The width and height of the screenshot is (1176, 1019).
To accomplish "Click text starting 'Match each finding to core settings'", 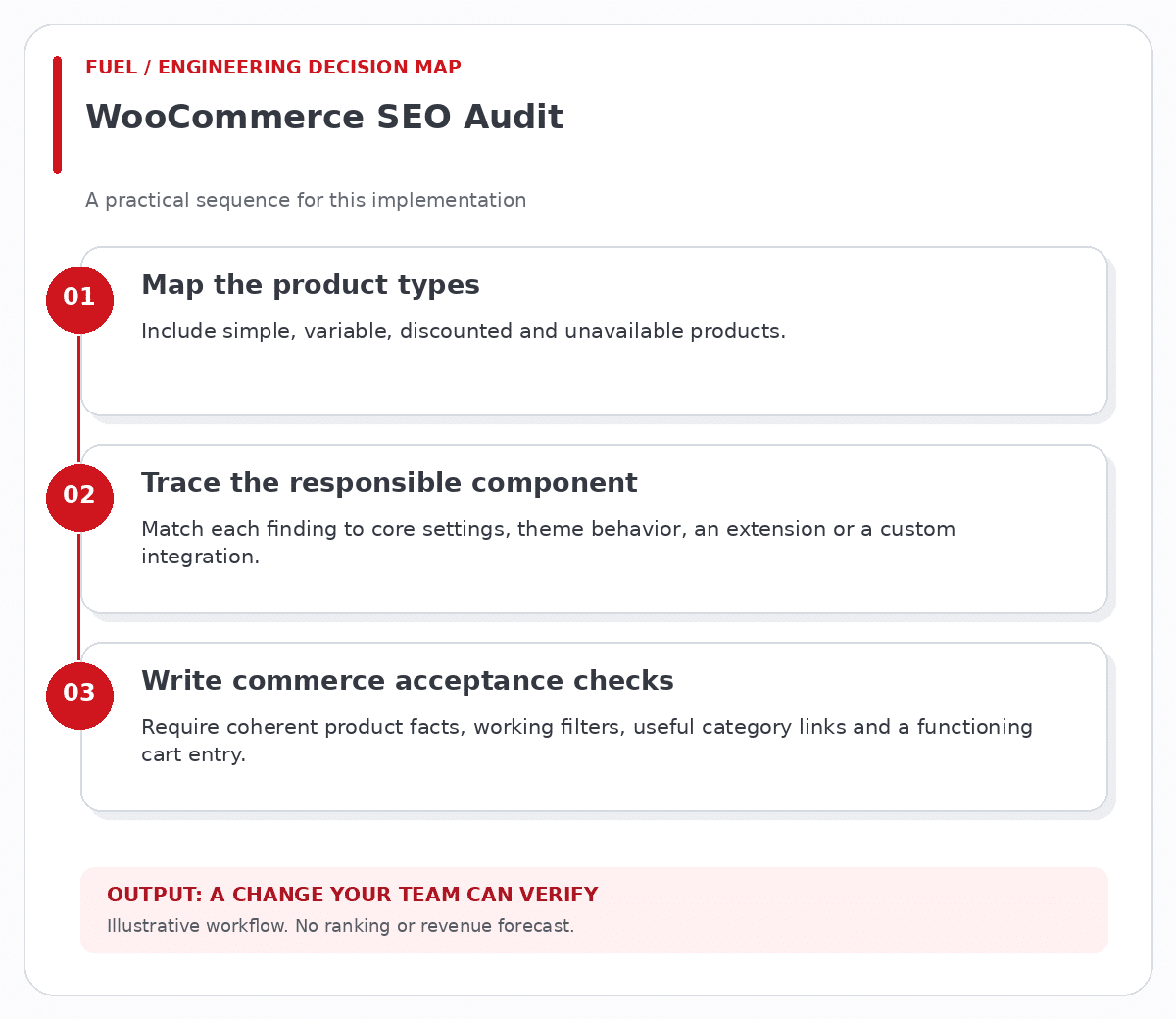I will coord(548,543).
